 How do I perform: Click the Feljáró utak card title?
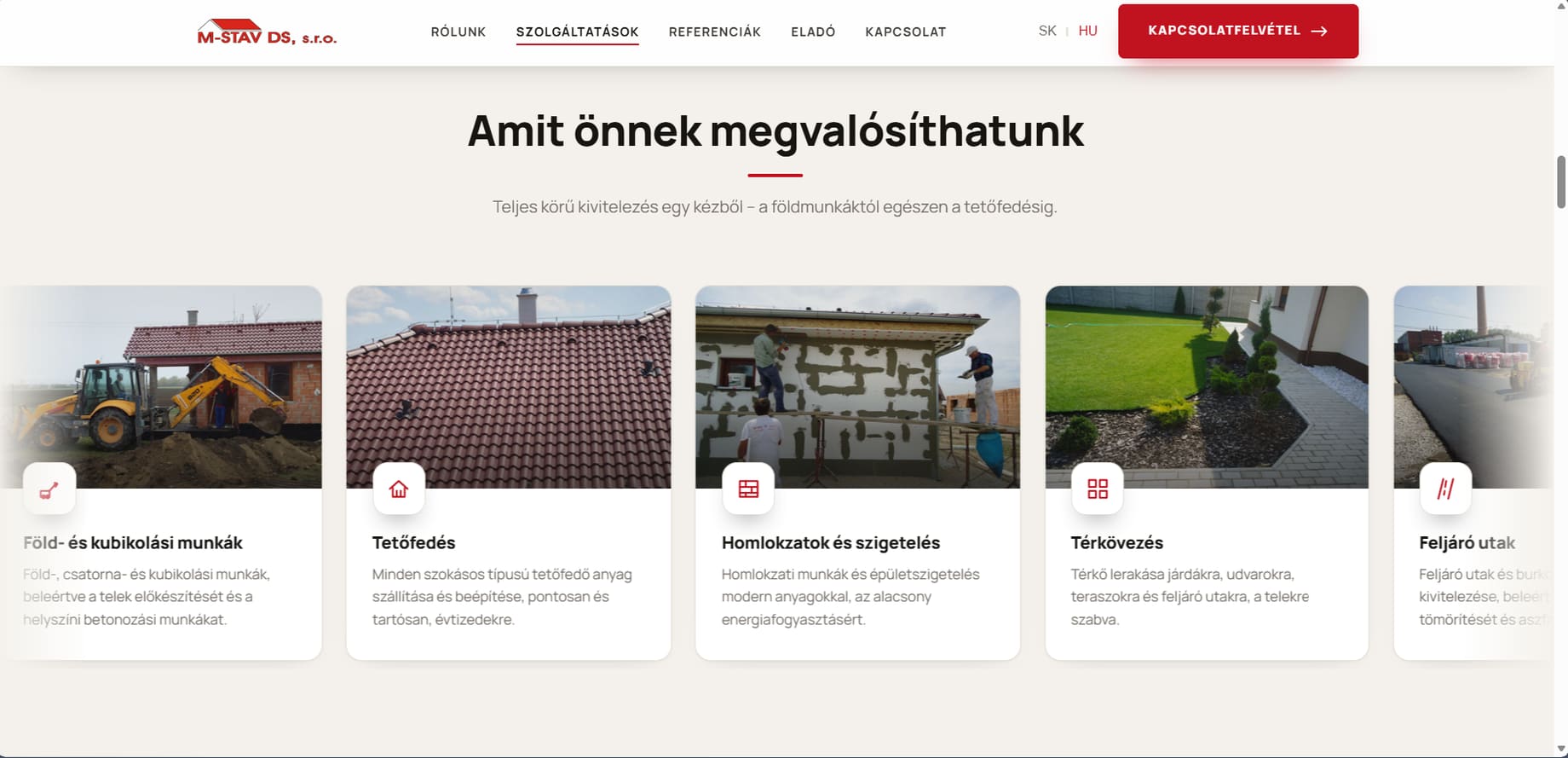1467,542
